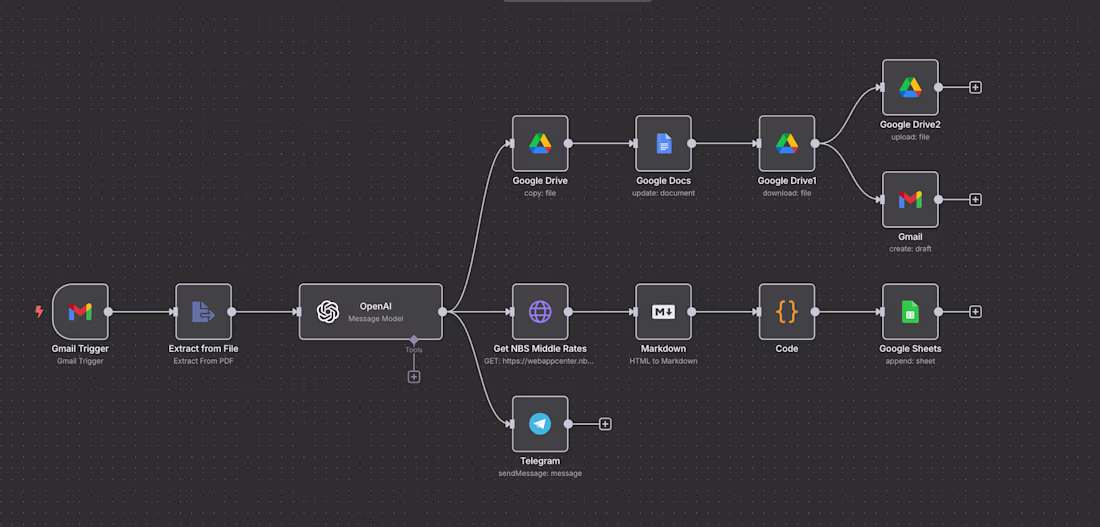1100x527 pixels.
Task: Click the "GET: https://webappcenter.nb..." subtitle
Action: [x=540, y=361]
